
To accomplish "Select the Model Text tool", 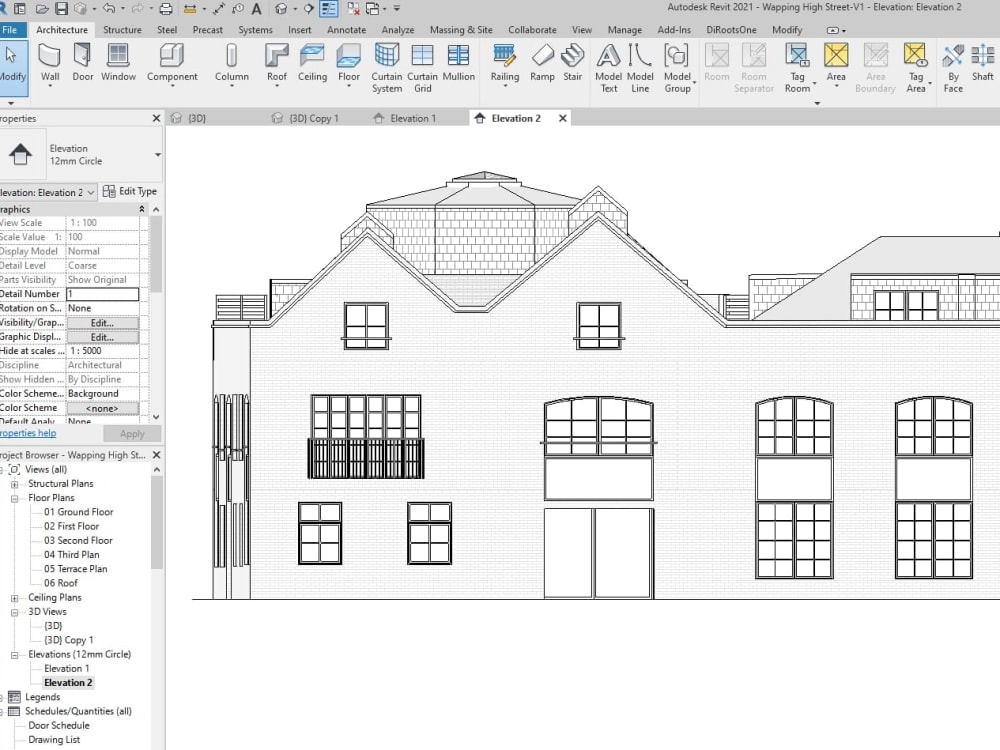I will point(608,68).
